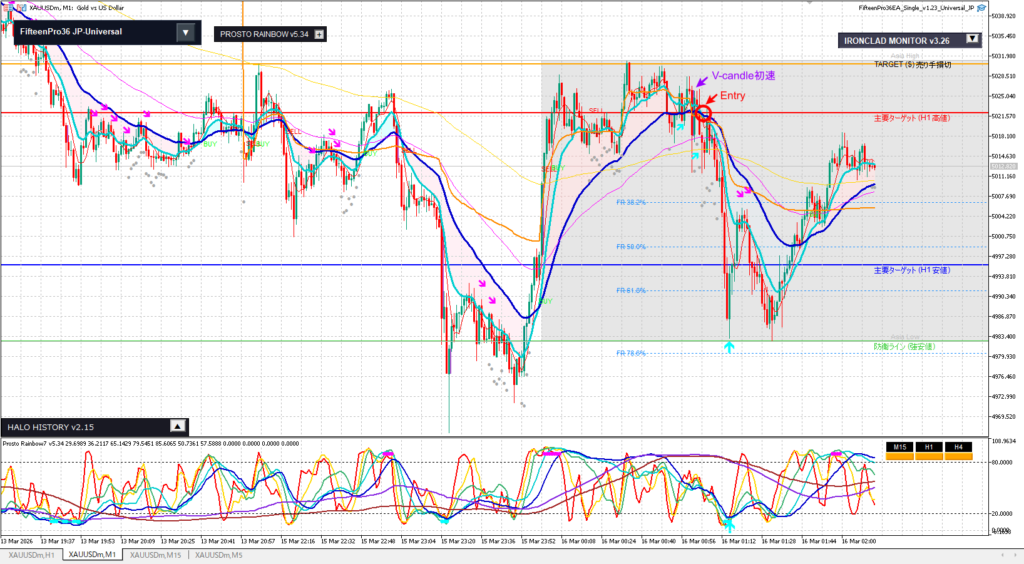Open the XAUUSDm,M15 chart tab
Screen dimensions: 1024x564
pos(157,554)
